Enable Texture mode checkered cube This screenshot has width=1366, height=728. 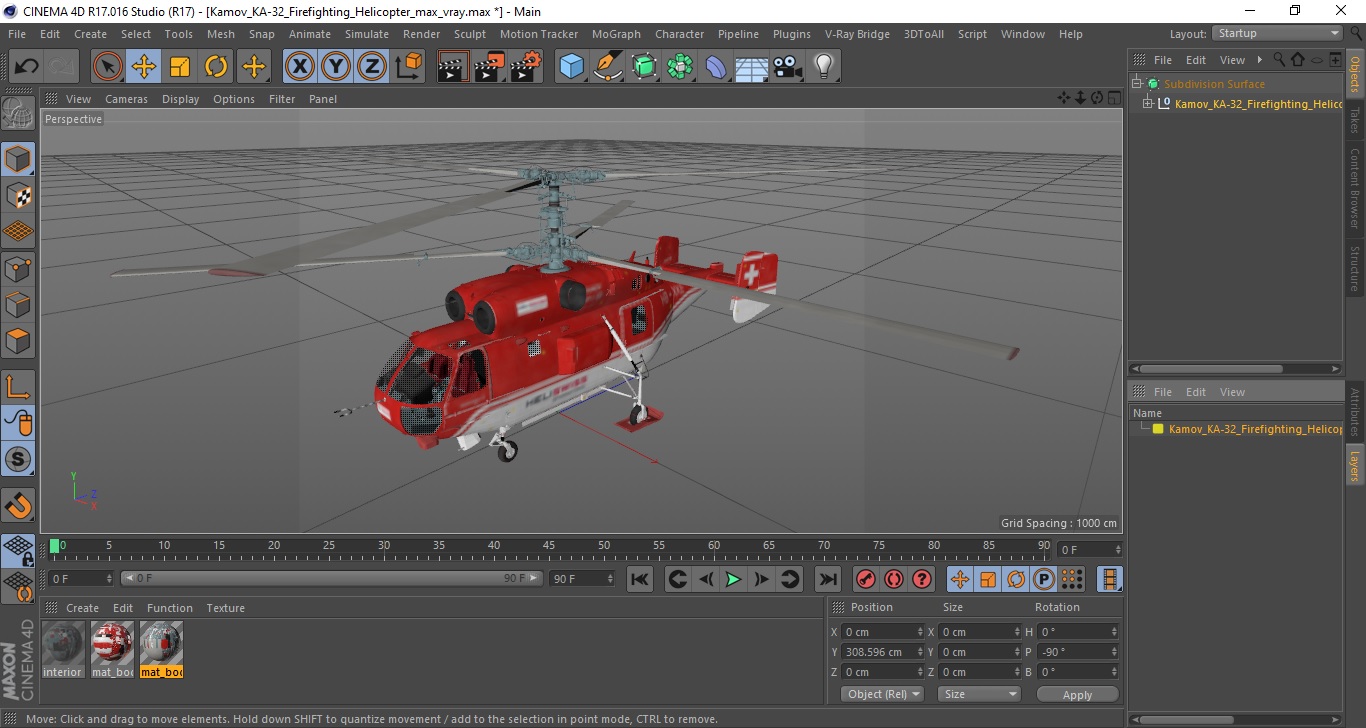tap(18, 195)
